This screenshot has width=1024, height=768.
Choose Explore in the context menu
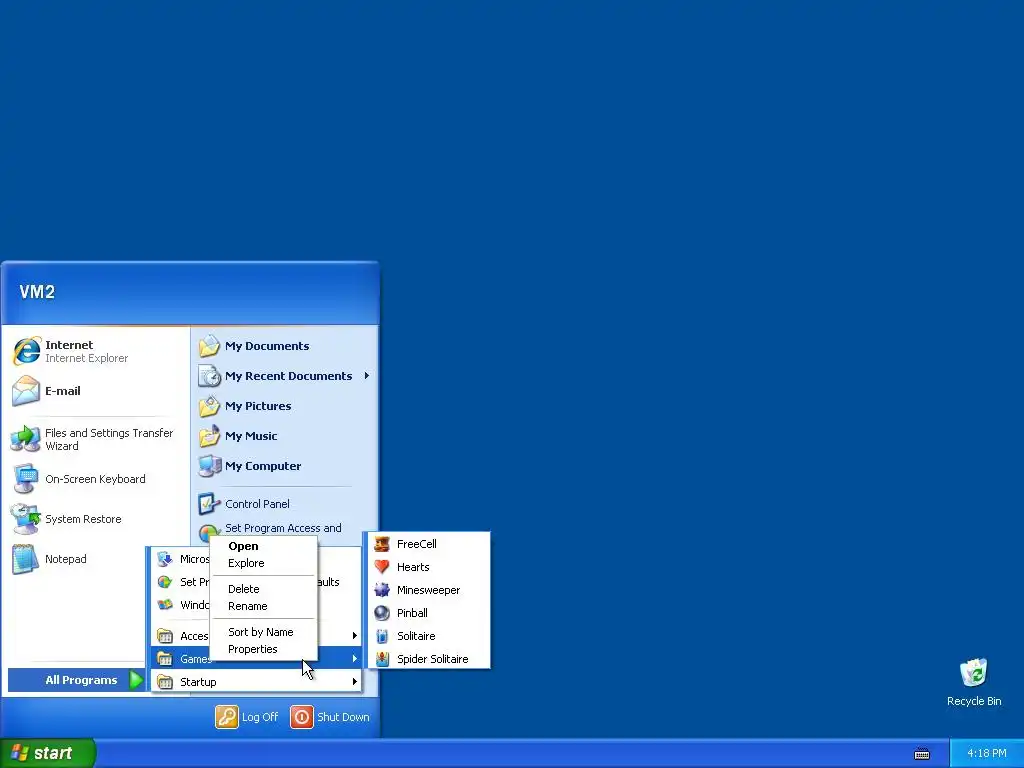point(264,563)
